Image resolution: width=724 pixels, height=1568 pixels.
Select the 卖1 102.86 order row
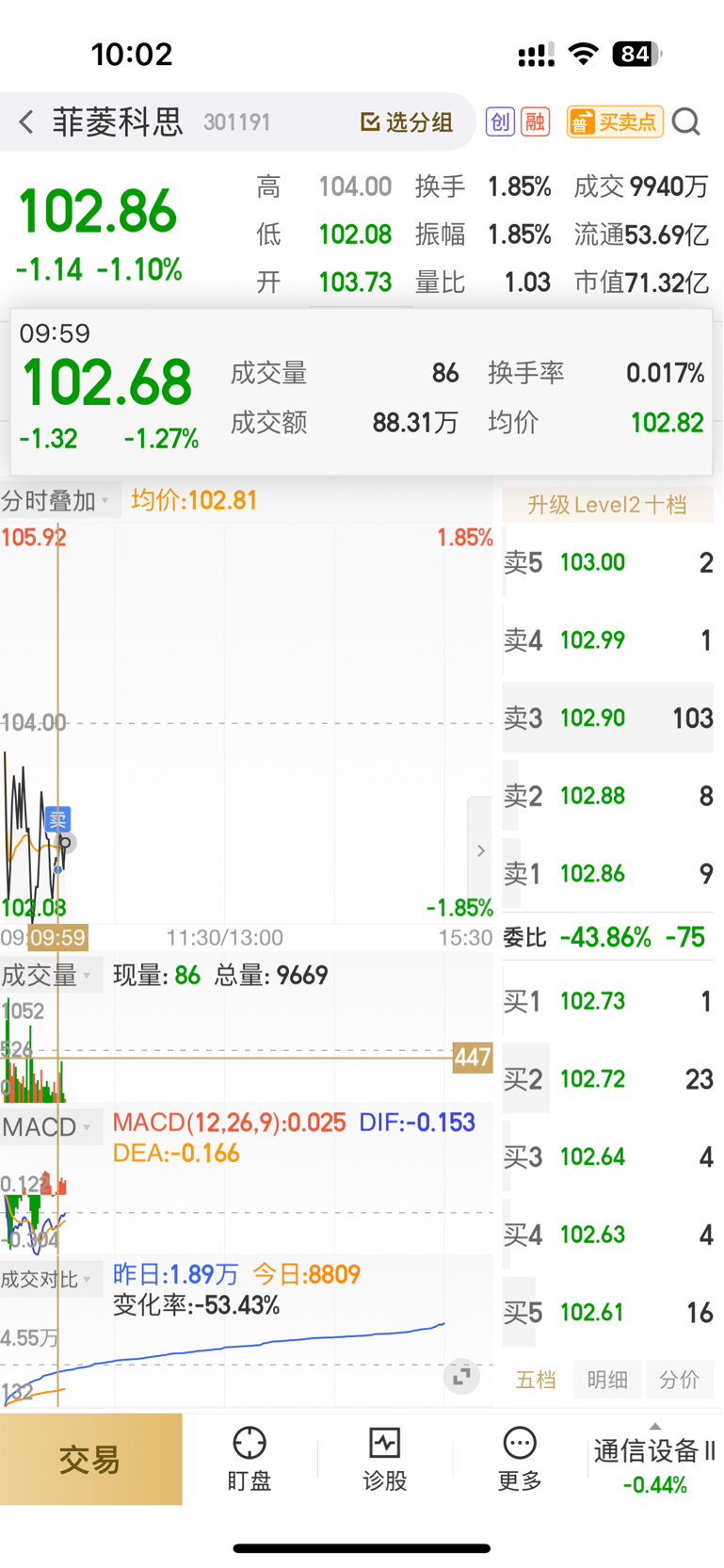(x=607, y=874)
